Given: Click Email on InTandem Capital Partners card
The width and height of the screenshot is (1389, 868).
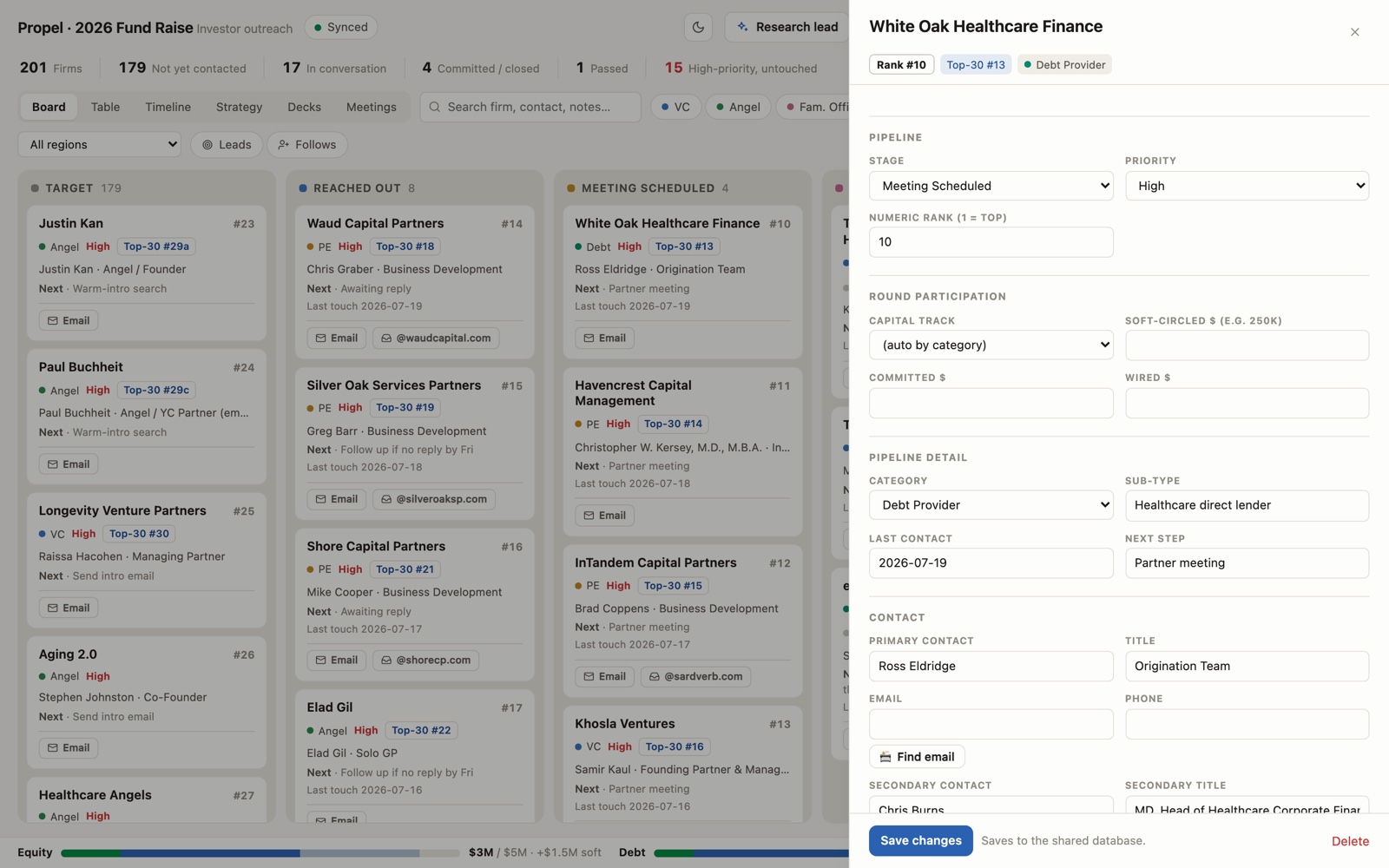Looking at the screenshot, I should [x=604, y=676].
